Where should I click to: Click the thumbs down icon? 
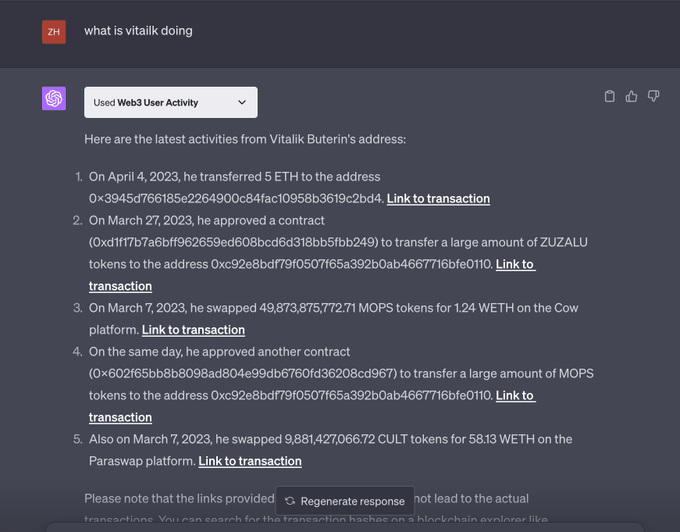click(x=654, y=97)
